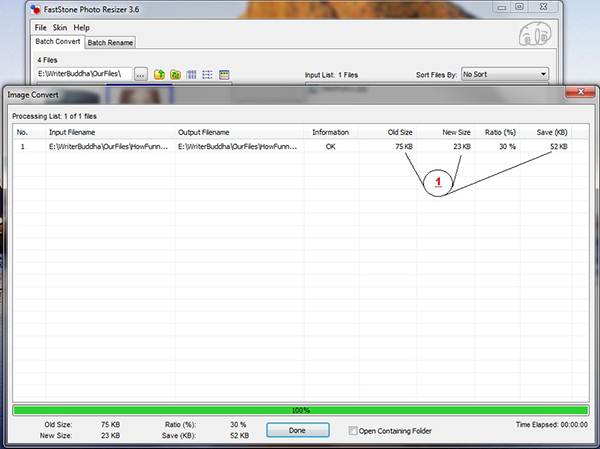Click the OK information cell in row 1
The image size is (600, 449).
pyautogui.click(x=331, y=147)
